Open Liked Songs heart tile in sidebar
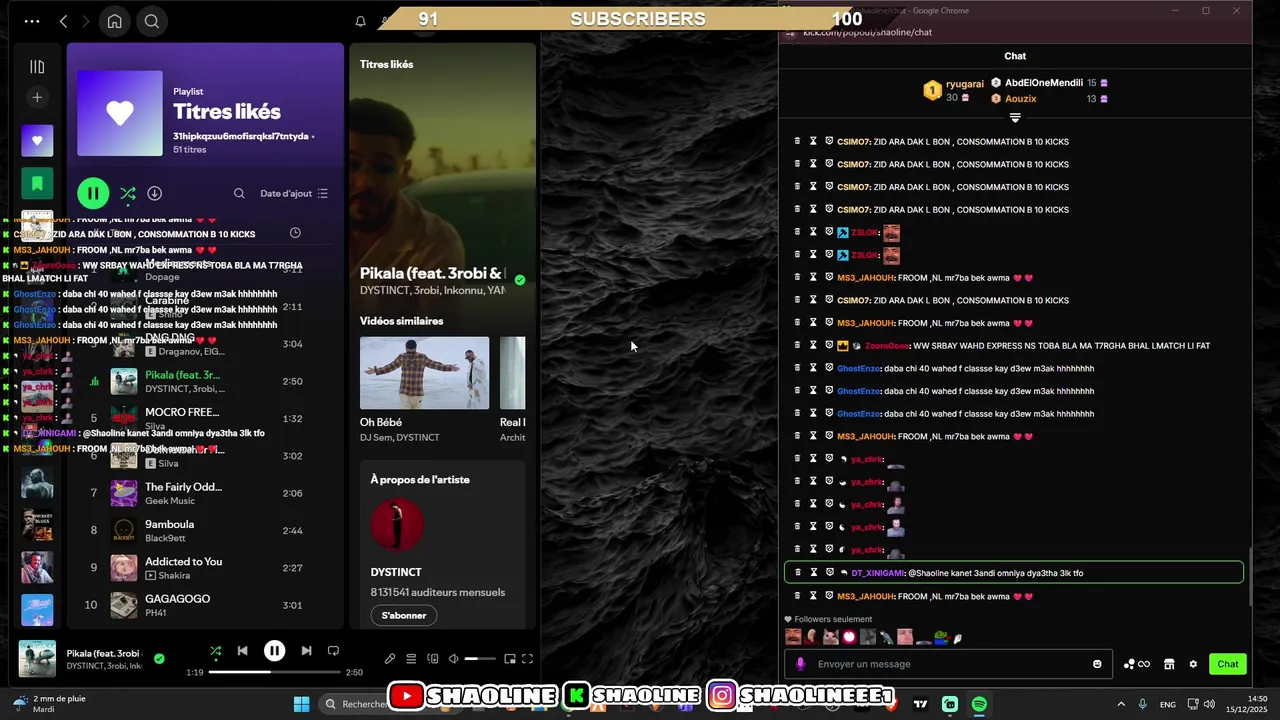This screenshot has height=720, width=1280. click(37, 141)
